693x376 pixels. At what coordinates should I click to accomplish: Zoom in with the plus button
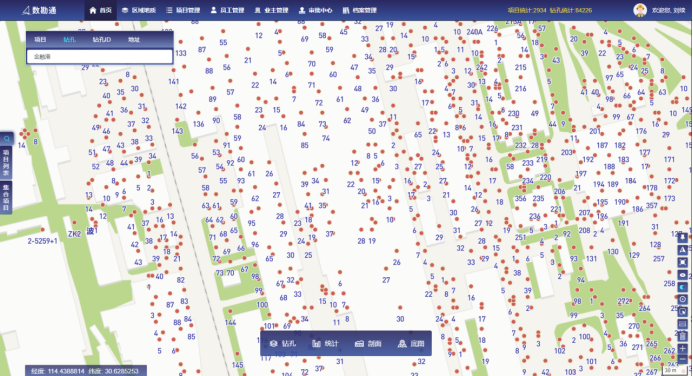tap(683, 349)
